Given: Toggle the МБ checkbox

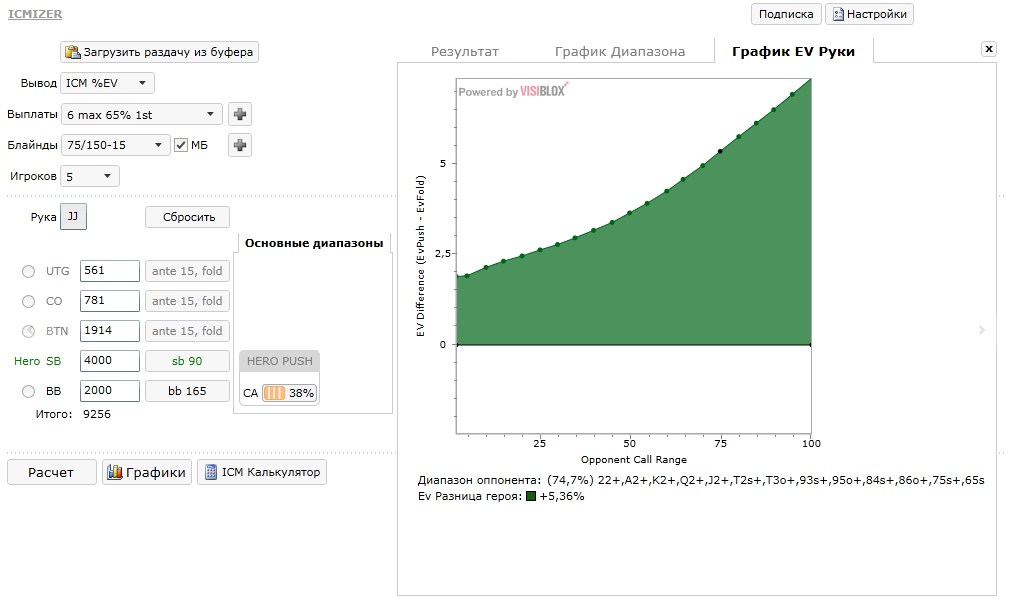Looking at the screenshot, I should click(181, 145).
